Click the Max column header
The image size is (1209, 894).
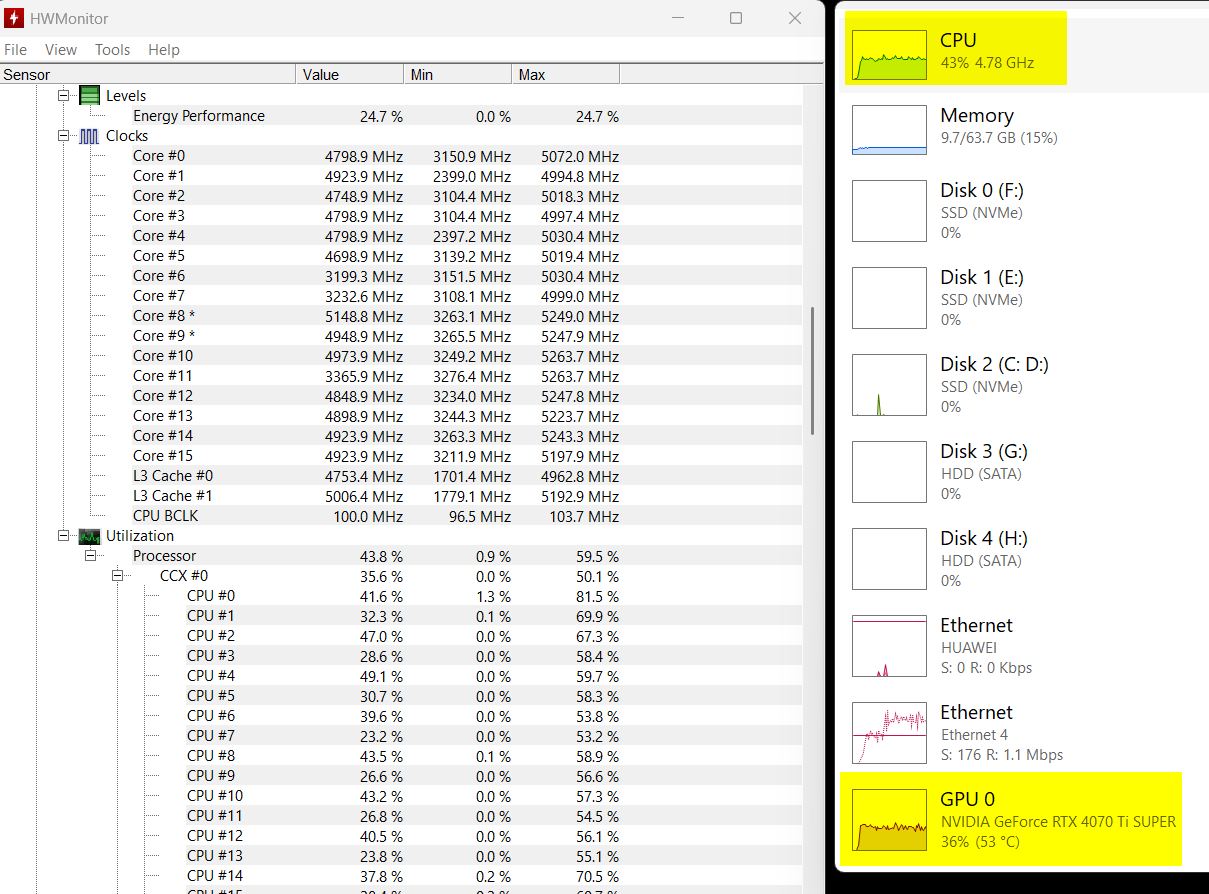[x=565, y=75]
